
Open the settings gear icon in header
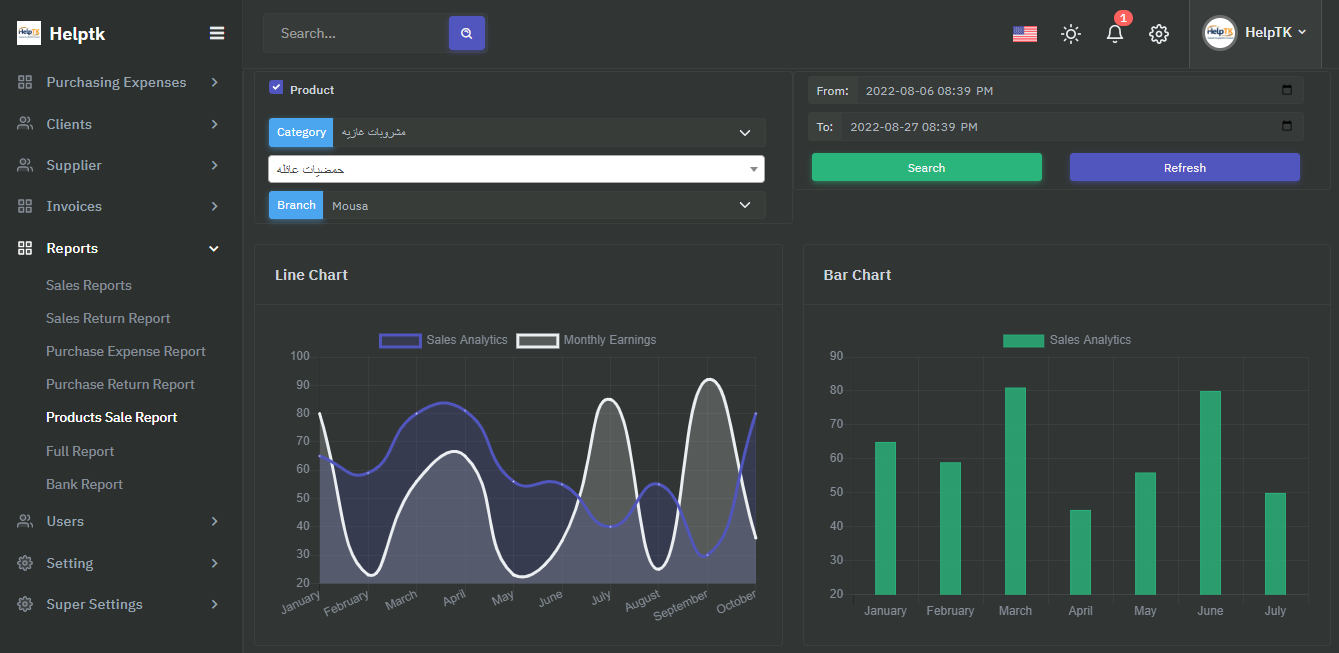1158,34
